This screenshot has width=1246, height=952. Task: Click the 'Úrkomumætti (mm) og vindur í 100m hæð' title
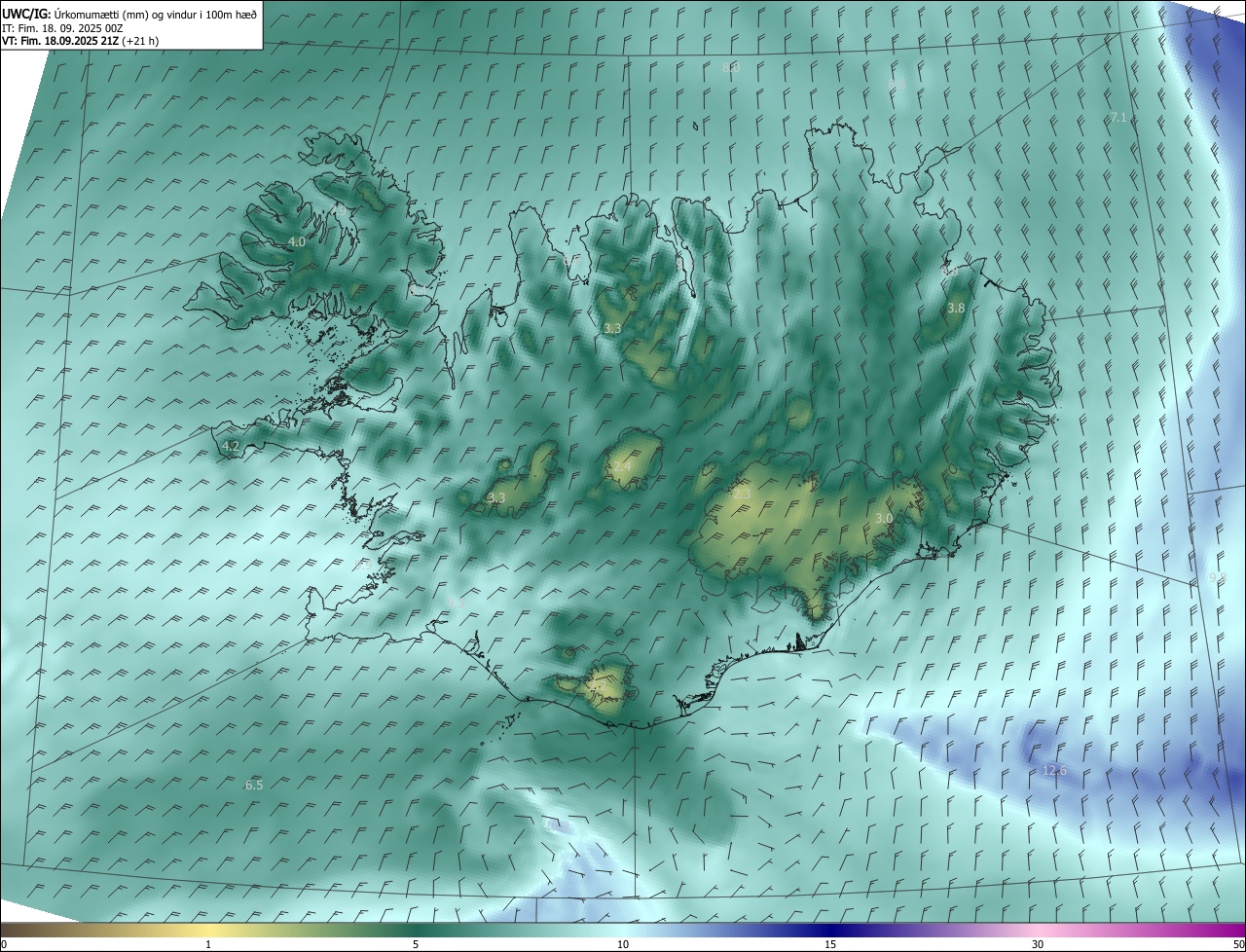coord(156,15)
